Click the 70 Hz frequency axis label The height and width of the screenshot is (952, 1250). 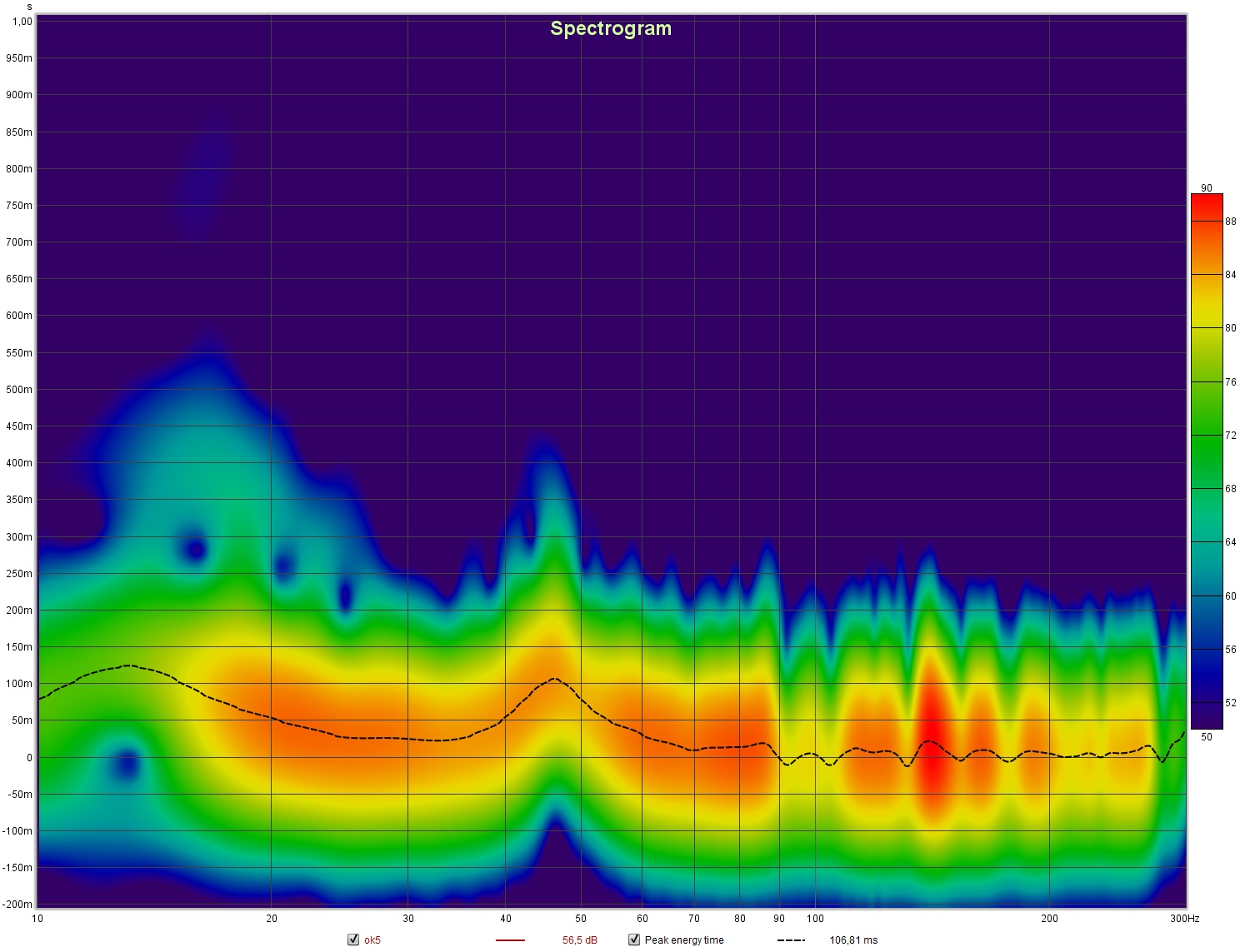pyautogui.click(x=694, y=919)
